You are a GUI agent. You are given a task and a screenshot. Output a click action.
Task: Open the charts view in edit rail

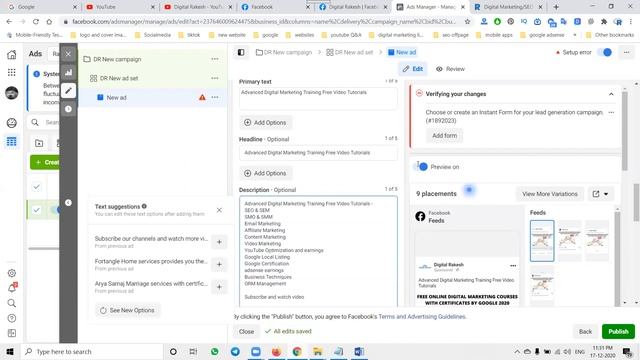click(x=68, y=73)
